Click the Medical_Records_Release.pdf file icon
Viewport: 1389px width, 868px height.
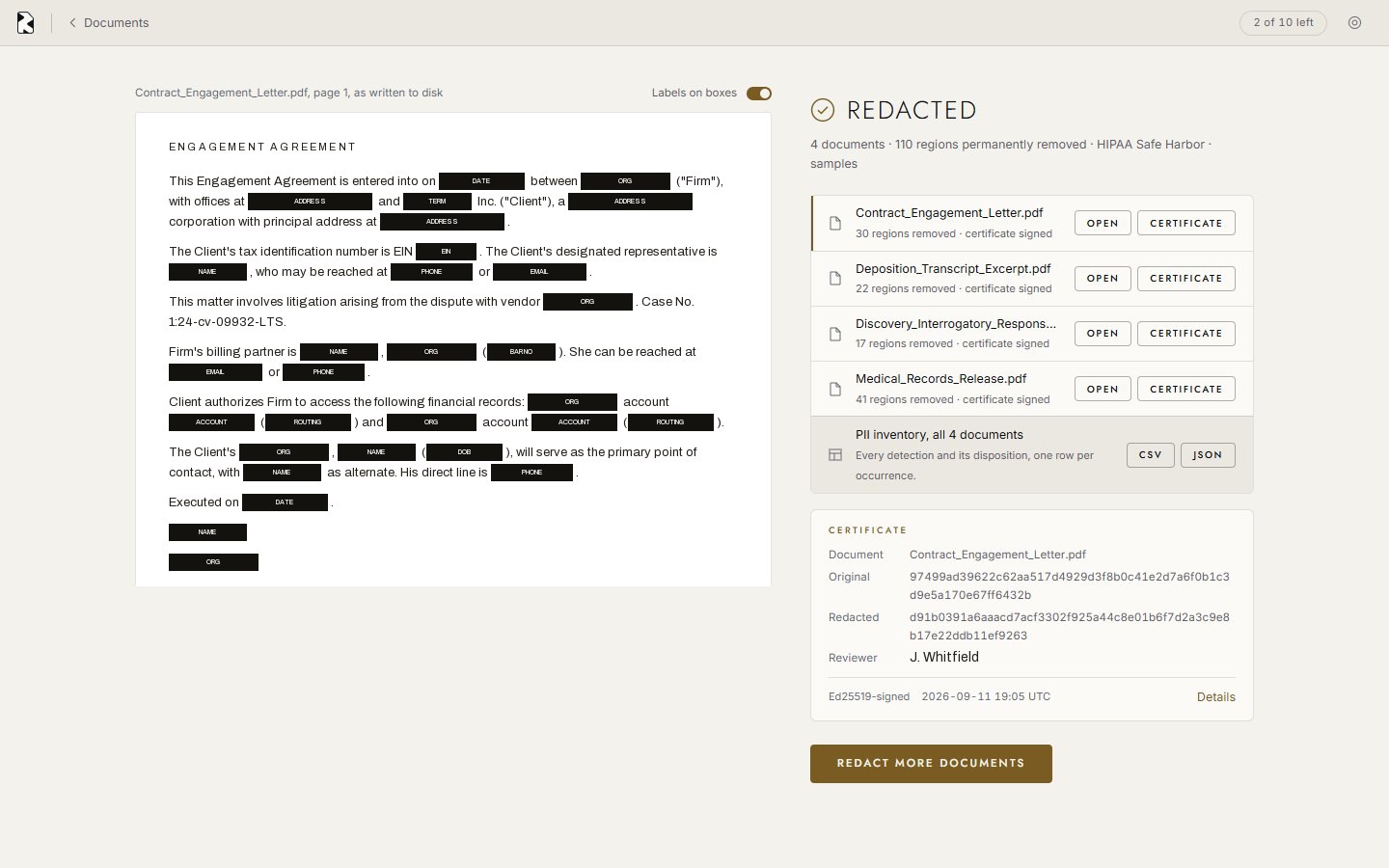tap(835, 390)
